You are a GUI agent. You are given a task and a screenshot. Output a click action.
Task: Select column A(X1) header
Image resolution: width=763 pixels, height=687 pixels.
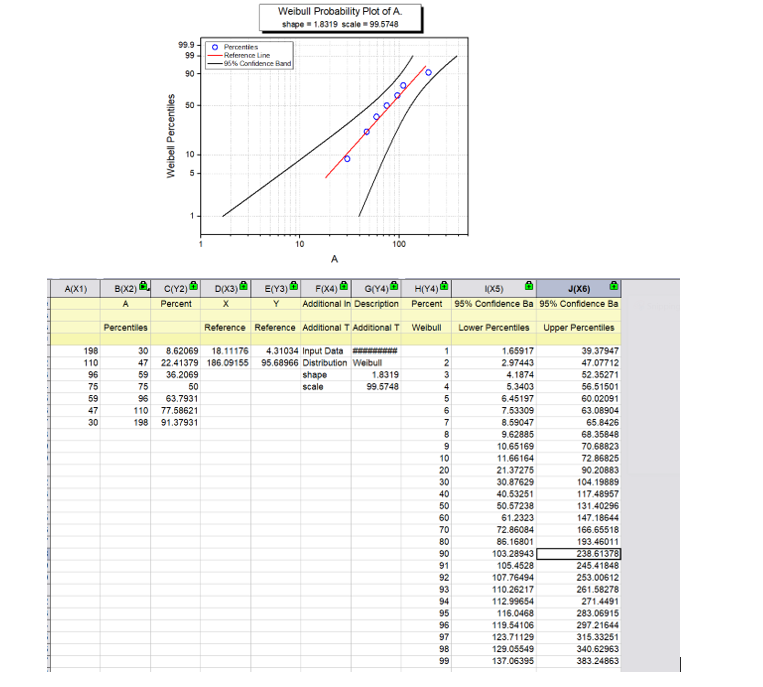tap(75, 289)
